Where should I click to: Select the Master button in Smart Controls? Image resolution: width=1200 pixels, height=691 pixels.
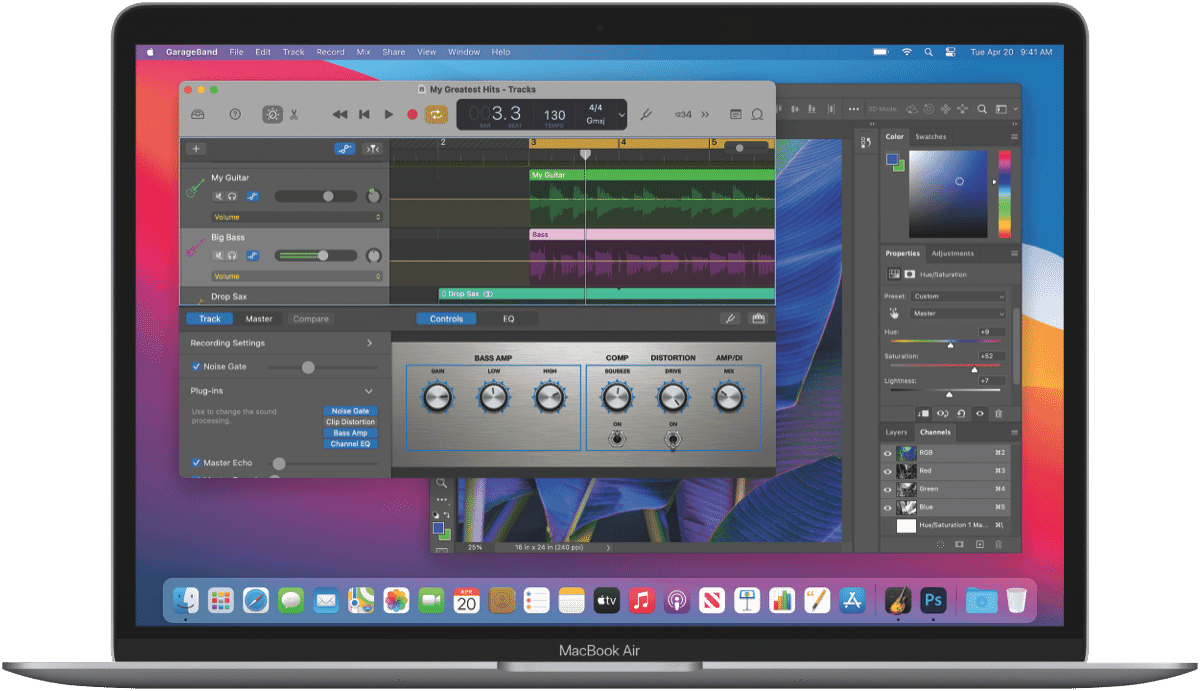pyautogui.click(x=259, y=319)
